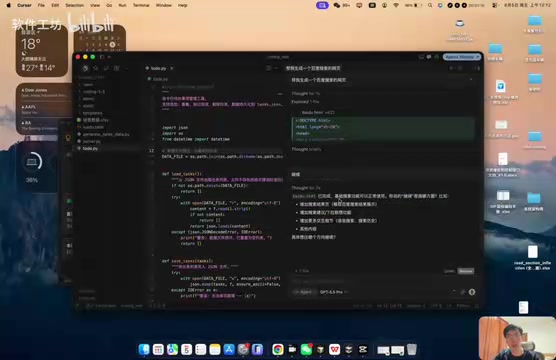The height and width of the screenshot is (360, 556).
Task: Open Chrome from the Dock
Action: 278,349
